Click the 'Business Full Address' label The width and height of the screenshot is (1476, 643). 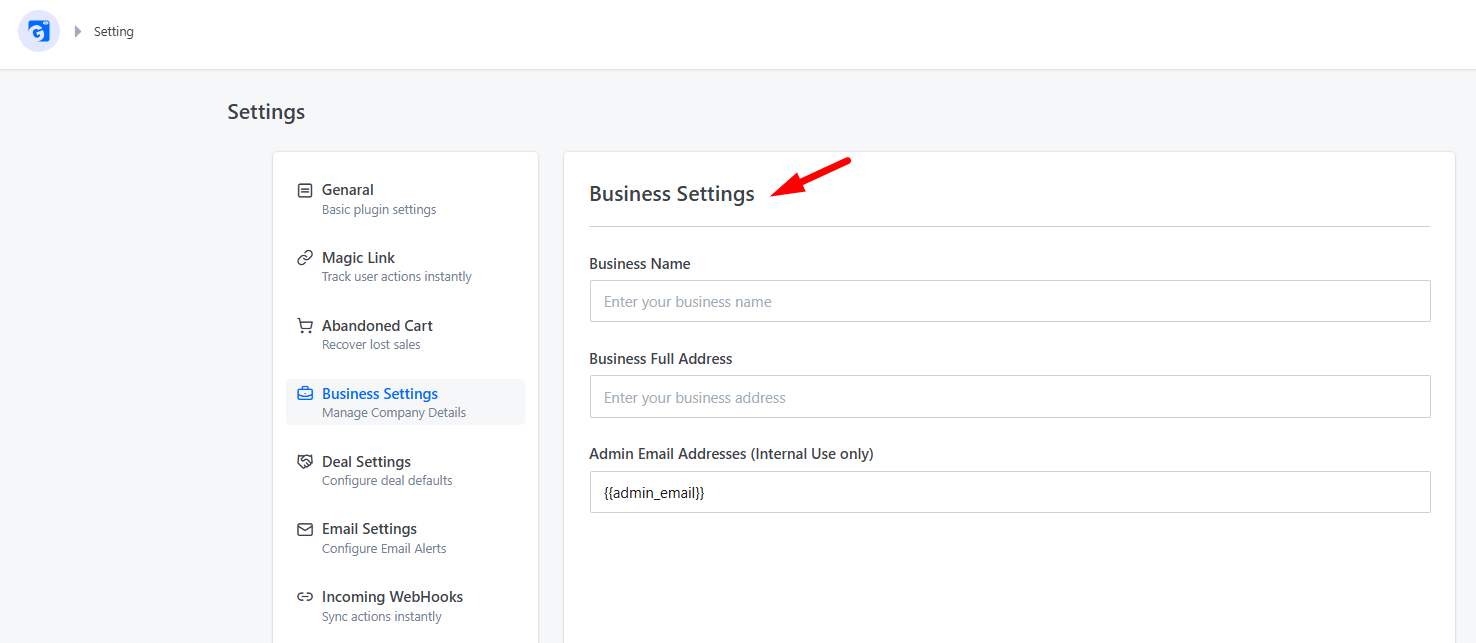coord(661,359)
